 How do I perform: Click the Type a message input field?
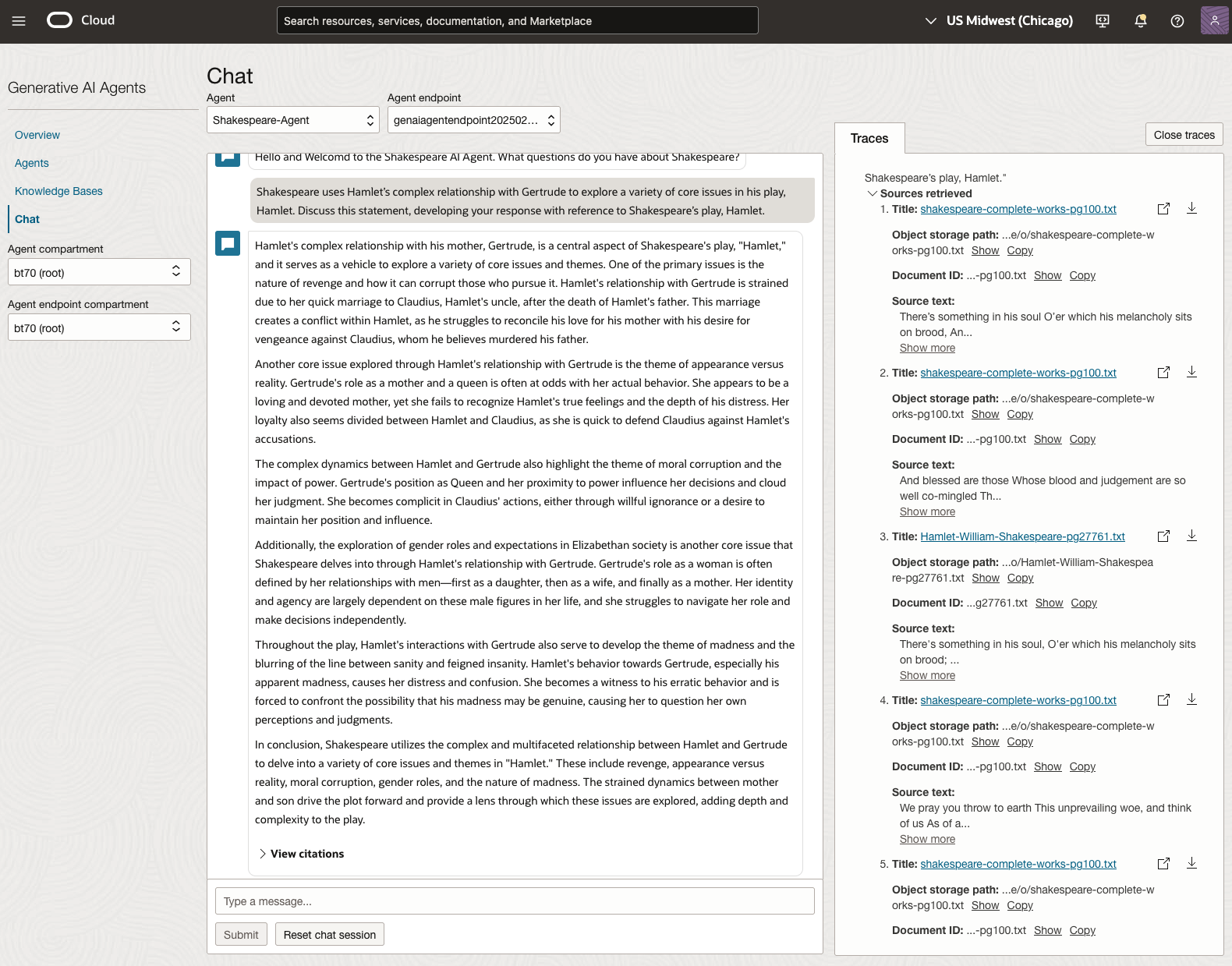click(515, 901)
